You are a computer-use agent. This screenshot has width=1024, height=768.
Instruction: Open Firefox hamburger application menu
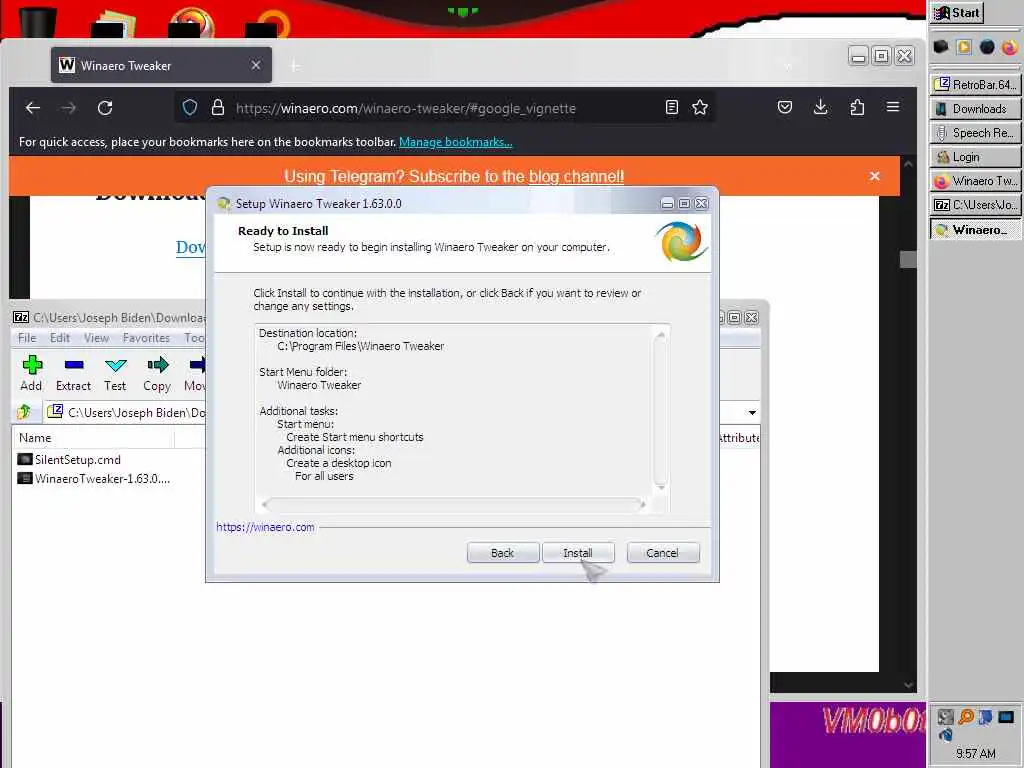coord(893,107)
